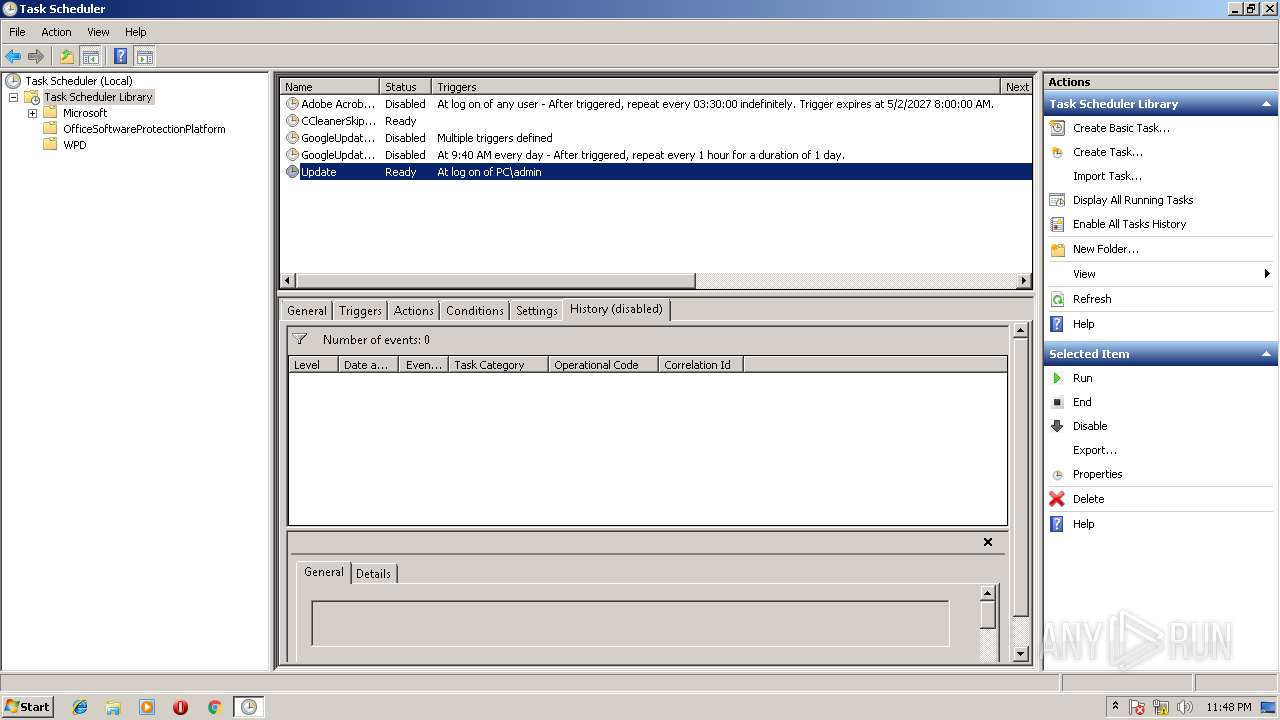The image size is (1280, 720).
Task: Click the task list scroll right arrow
Action: point(1024,281)
